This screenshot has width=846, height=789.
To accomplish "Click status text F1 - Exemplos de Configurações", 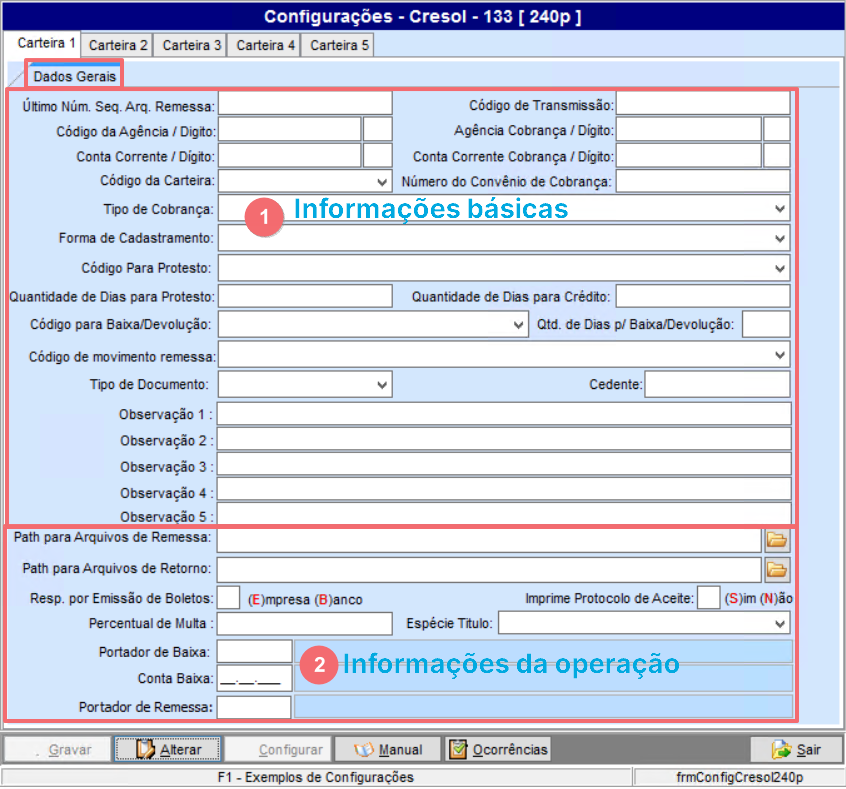I will (x=316, y=778).
